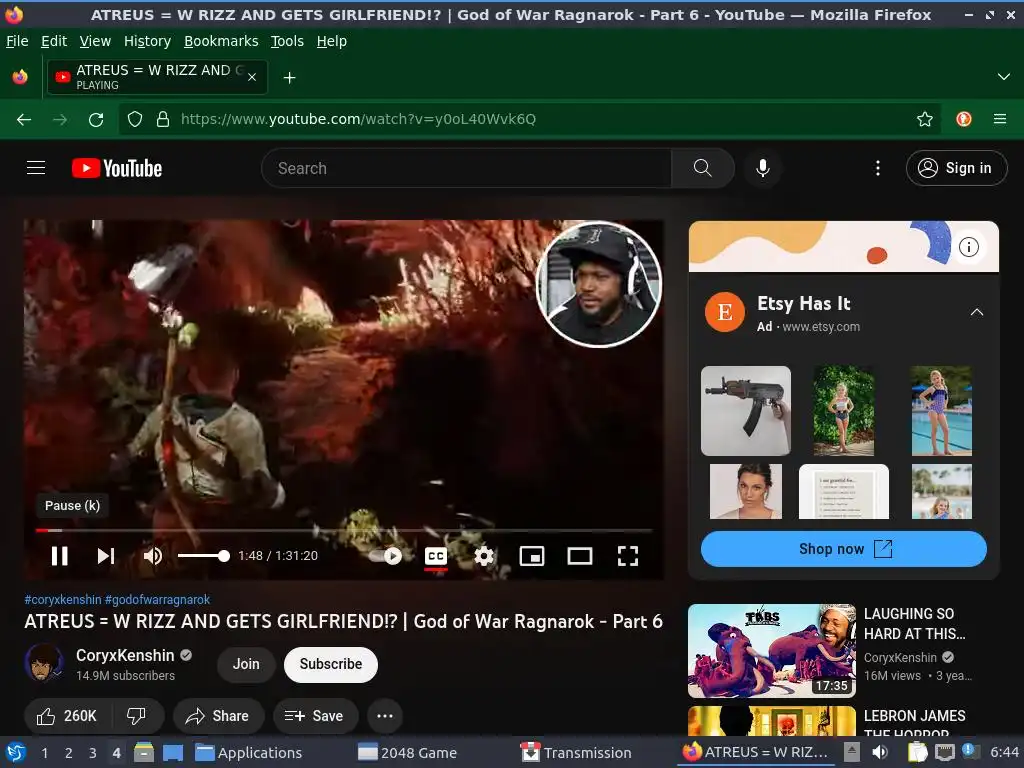The width and height of the screenshot is (1024, 768).
Task: Enable miniplayer mode
Action: click(x=532, y=556)
